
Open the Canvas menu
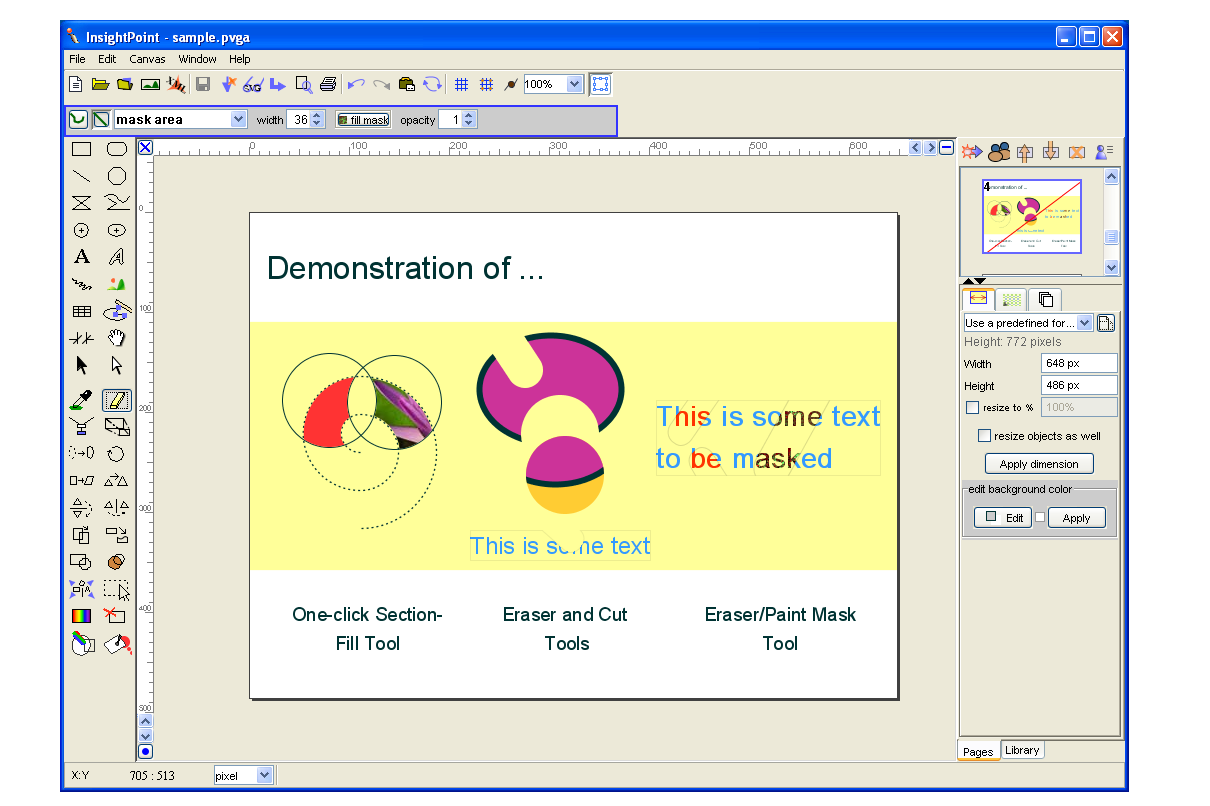point(147,59)
